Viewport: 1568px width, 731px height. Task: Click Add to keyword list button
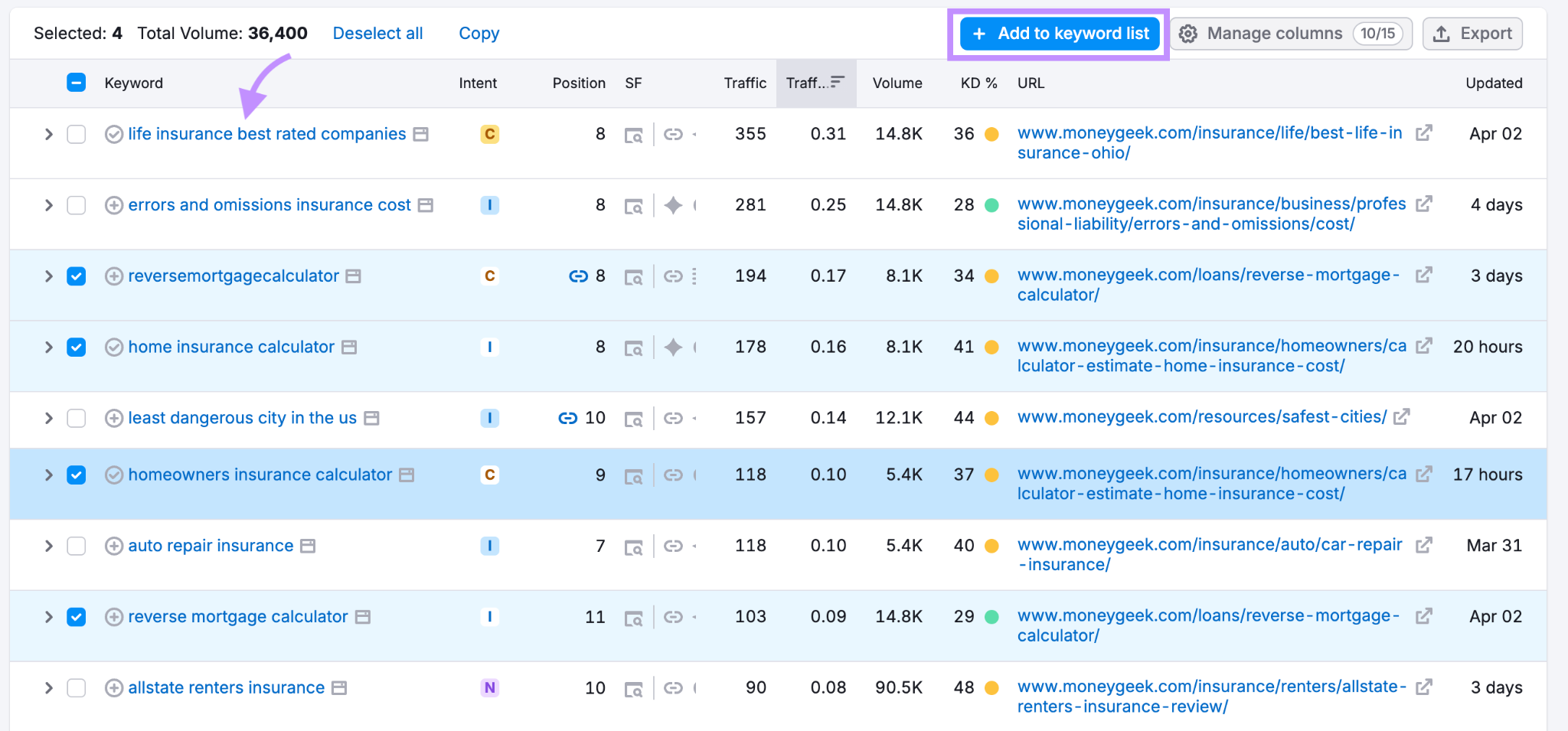pos(1060,34)
